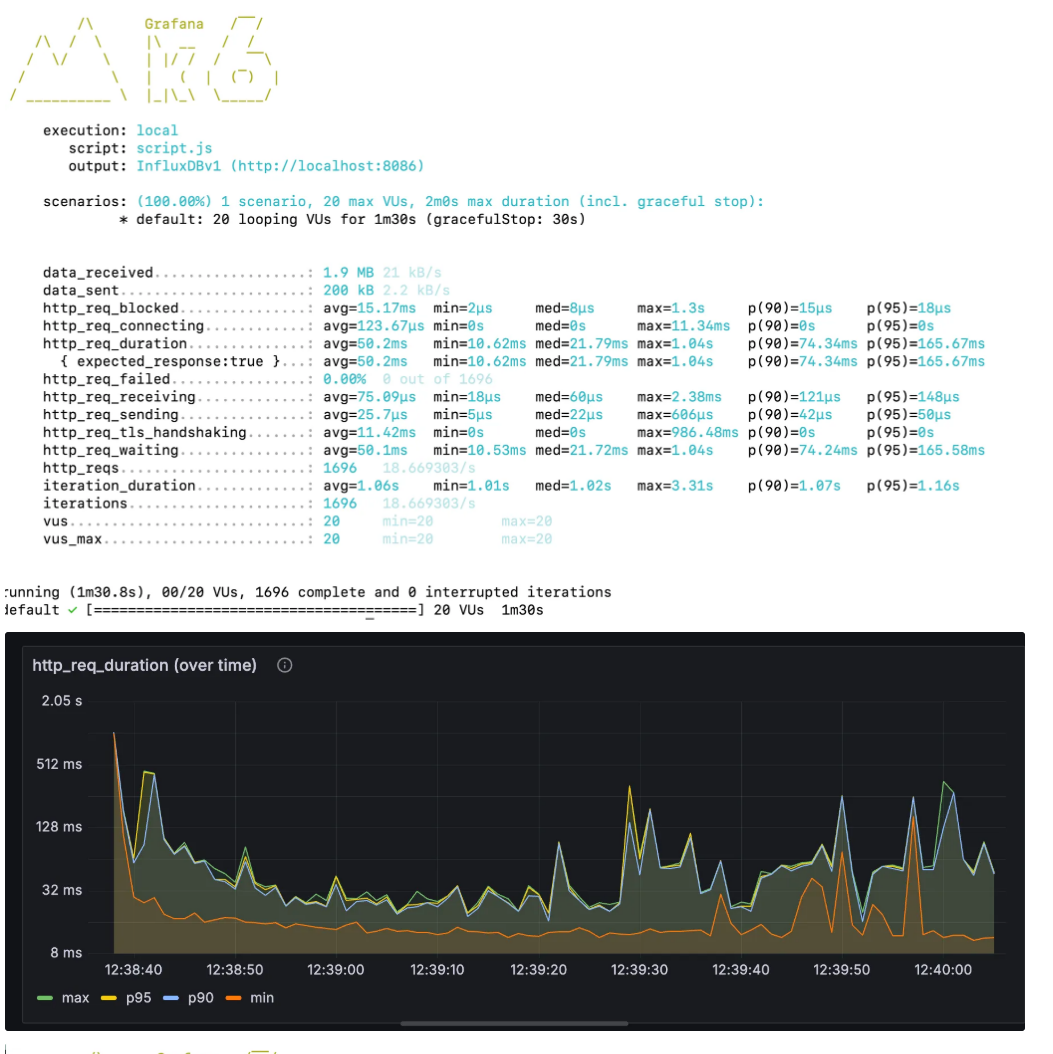Click the 'local' execution value
The image size is (1053, 1054).
(157, 130)
